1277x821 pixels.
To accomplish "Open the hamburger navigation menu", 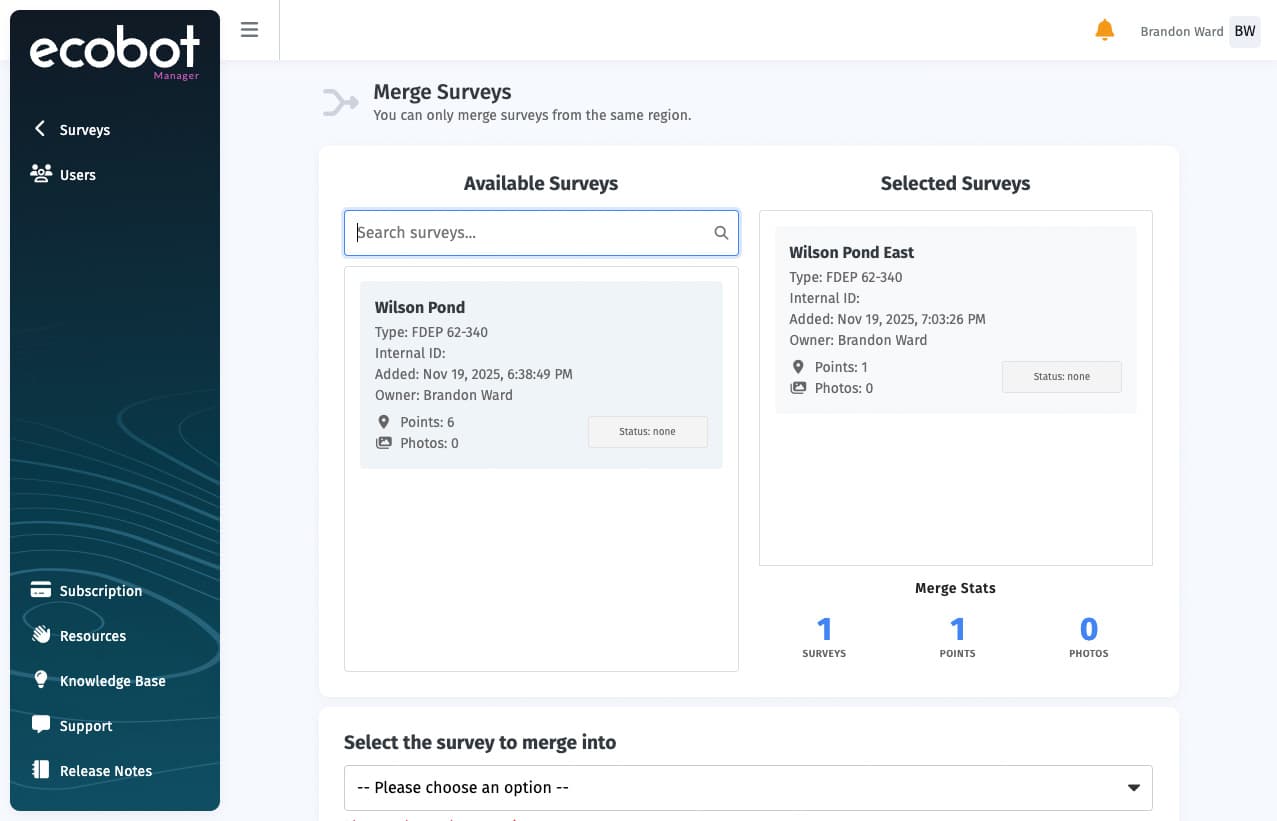I will point(249,29).
